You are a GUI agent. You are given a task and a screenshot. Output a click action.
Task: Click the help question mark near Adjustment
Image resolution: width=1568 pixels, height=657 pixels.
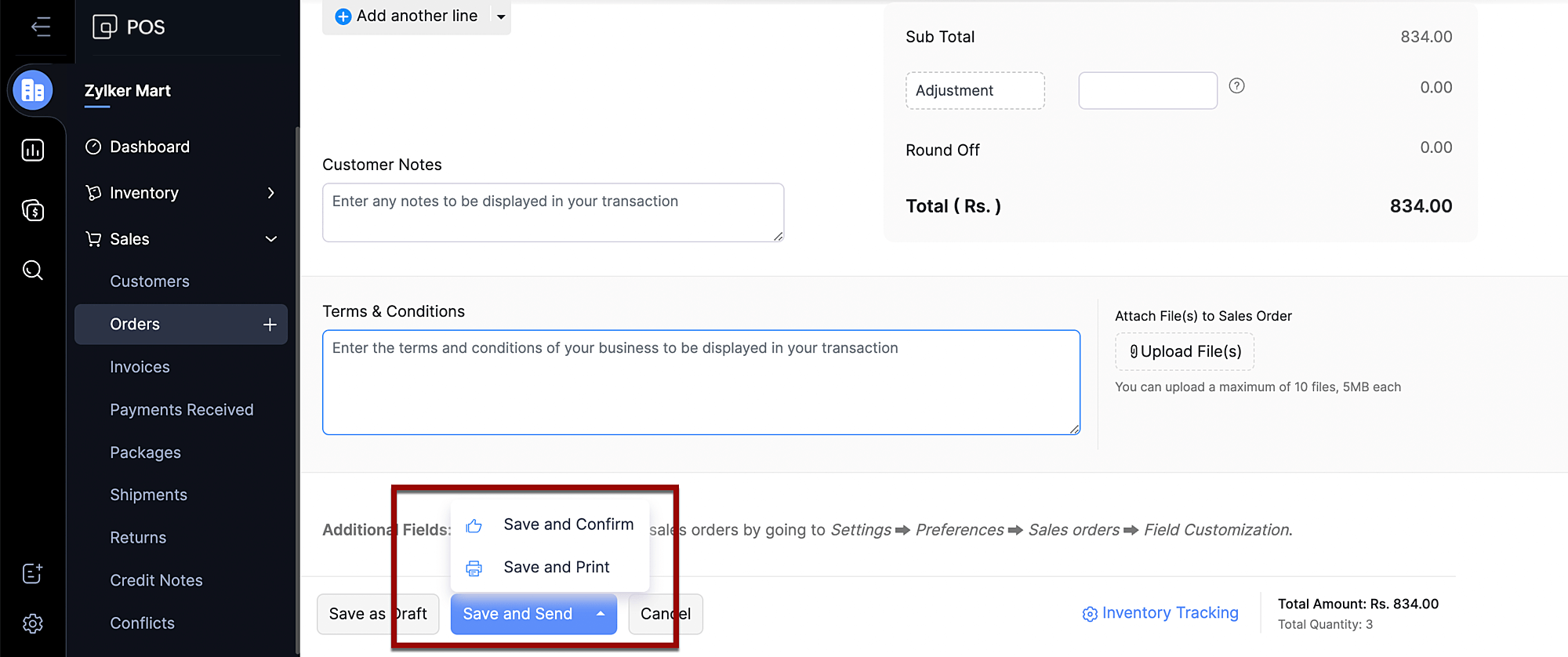[1236, 86]
